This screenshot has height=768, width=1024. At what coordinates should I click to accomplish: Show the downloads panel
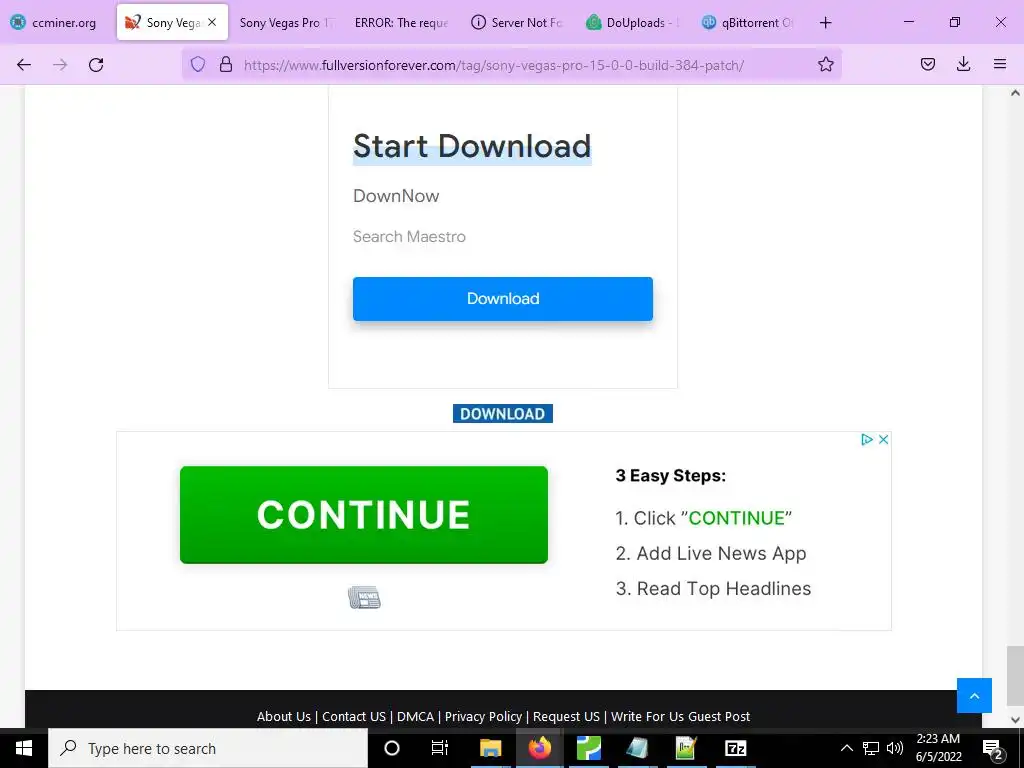[963, 64]
